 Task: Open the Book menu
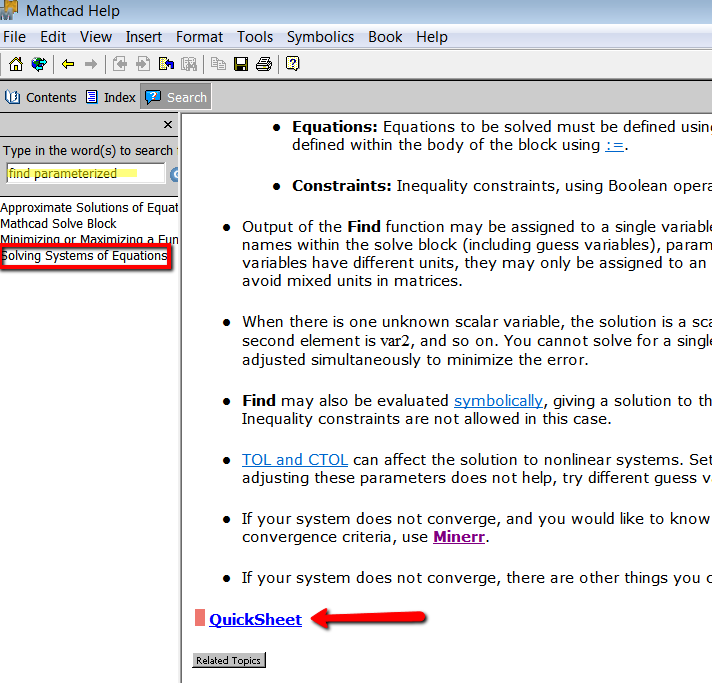point(385,37)
